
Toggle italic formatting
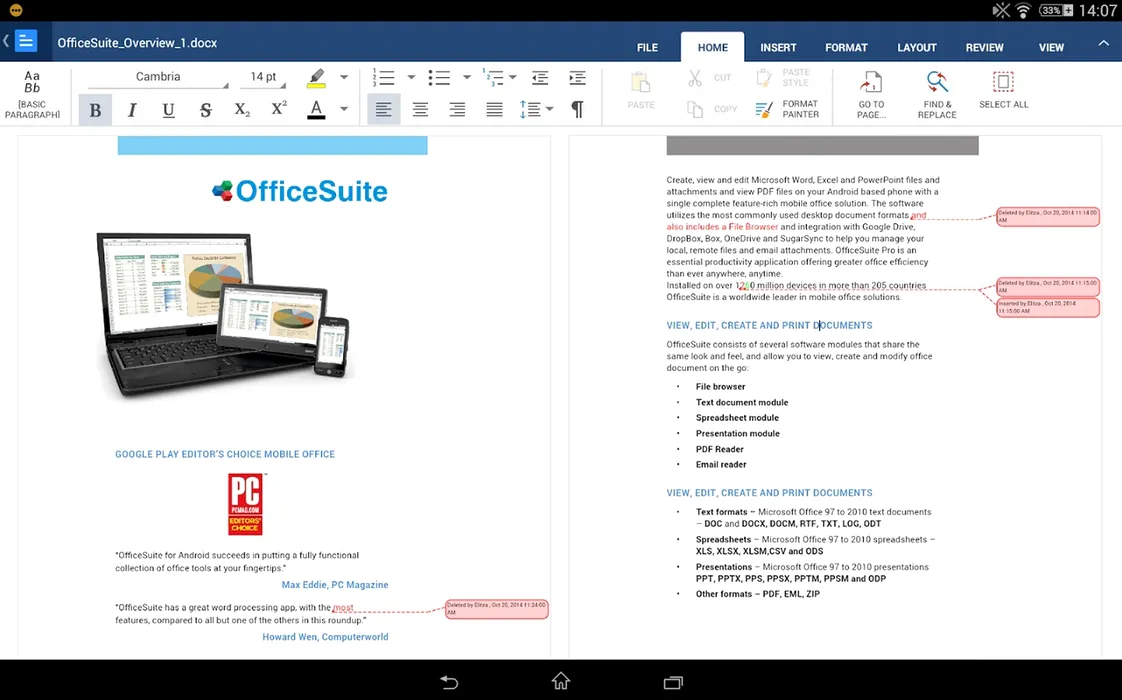click(x=132, y=110)
